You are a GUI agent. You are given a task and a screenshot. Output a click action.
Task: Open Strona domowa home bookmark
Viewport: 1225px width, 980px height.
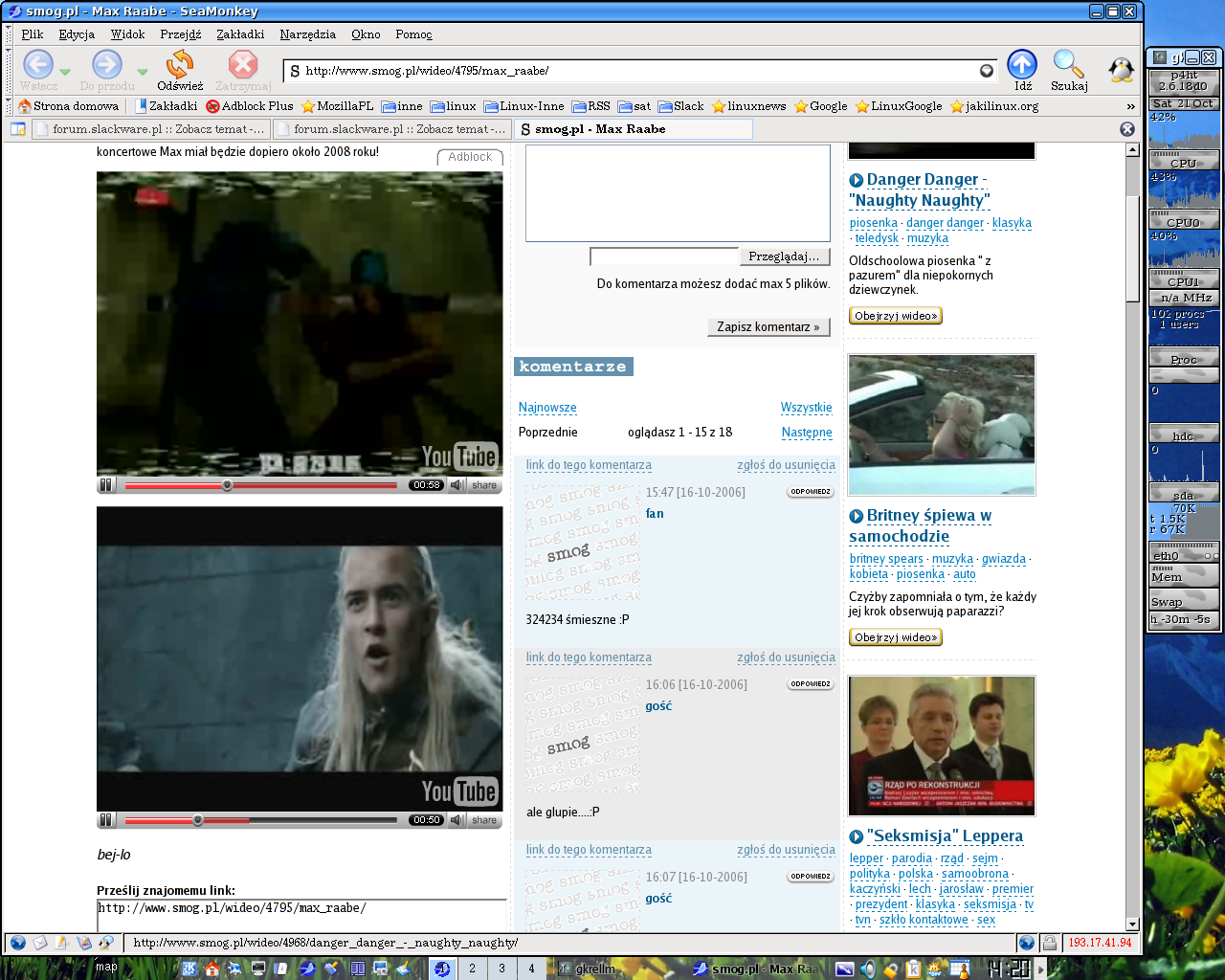tap(69, 106)
